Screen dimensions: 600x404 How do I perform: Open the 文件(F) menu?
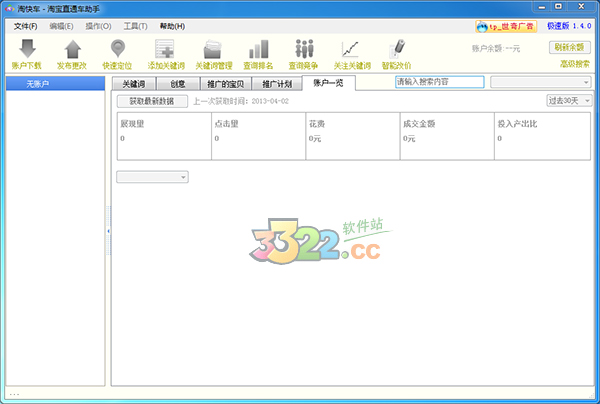pos(26,26)
